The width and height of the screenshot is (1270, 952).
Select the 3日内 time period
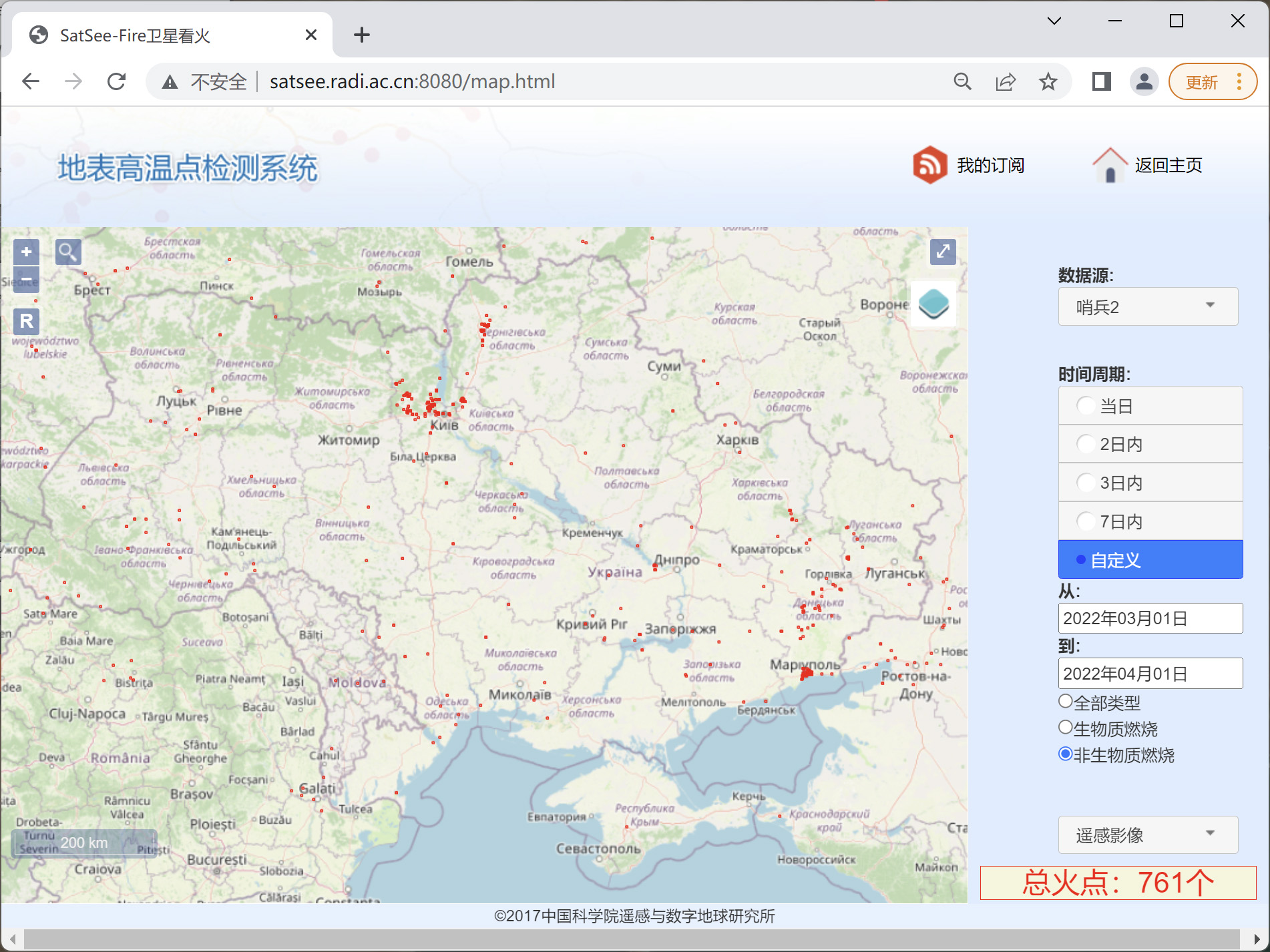(x=1150, y=482)
